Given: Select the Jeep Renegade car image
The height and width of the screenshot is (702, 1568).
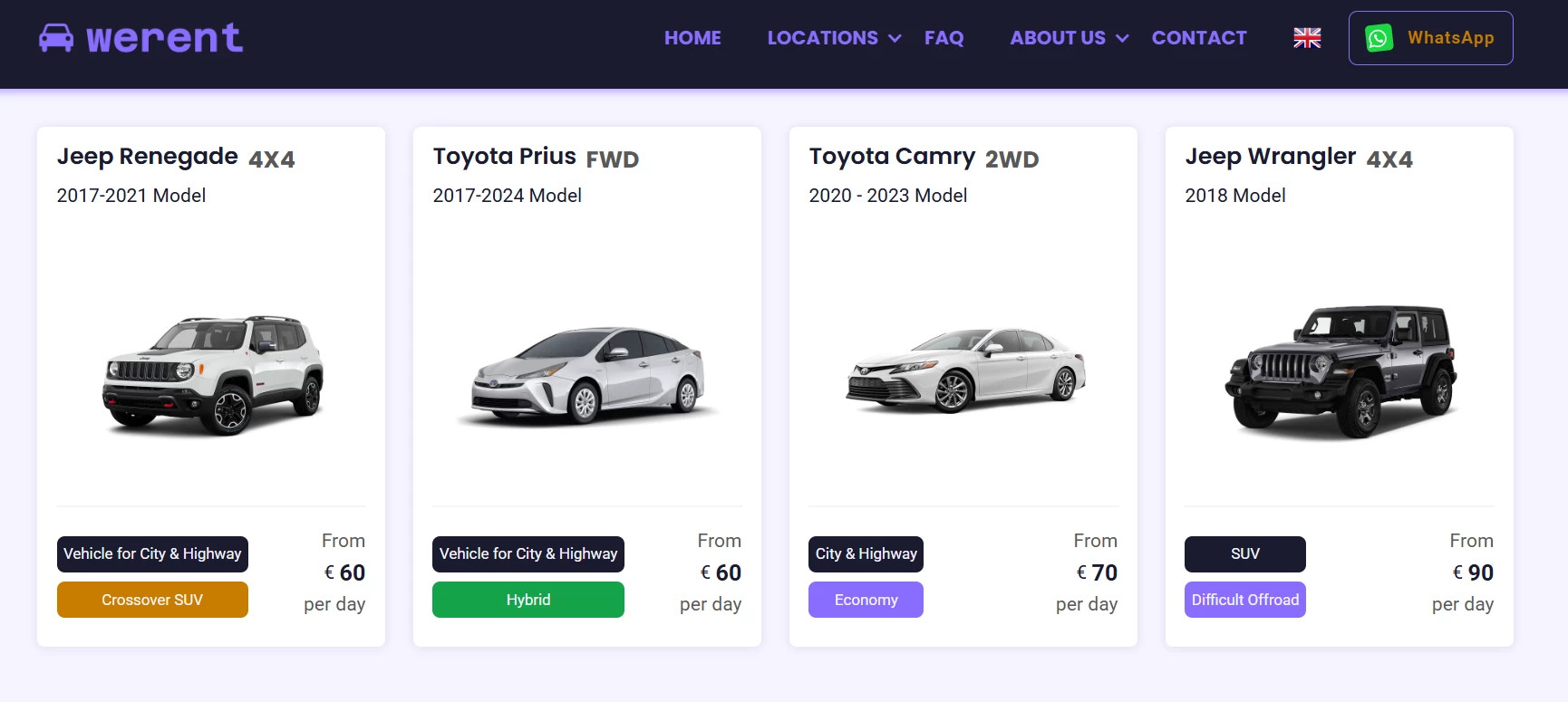Looking at the screenshot, I should coord(213,373).
